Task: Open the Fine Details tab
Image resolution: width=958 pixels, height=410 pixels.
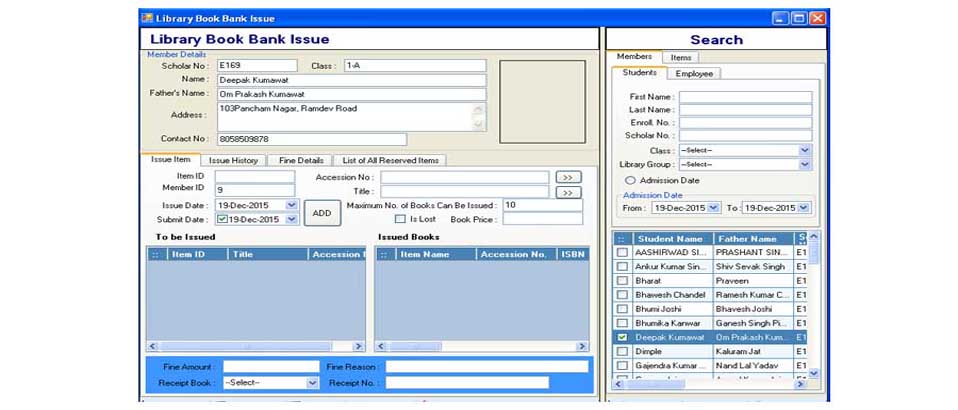Action: 301,160
